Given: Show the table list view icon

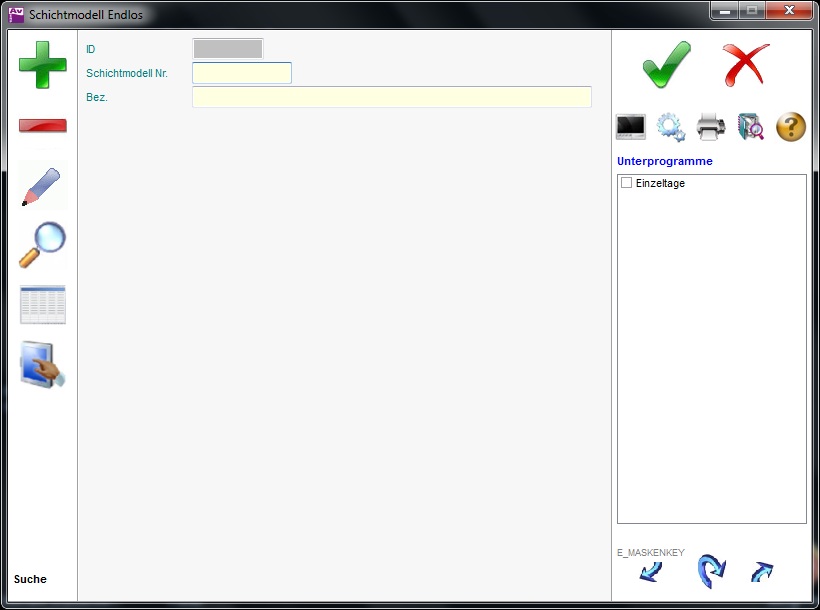Looking at the screenshot, I should coord(43,305).
